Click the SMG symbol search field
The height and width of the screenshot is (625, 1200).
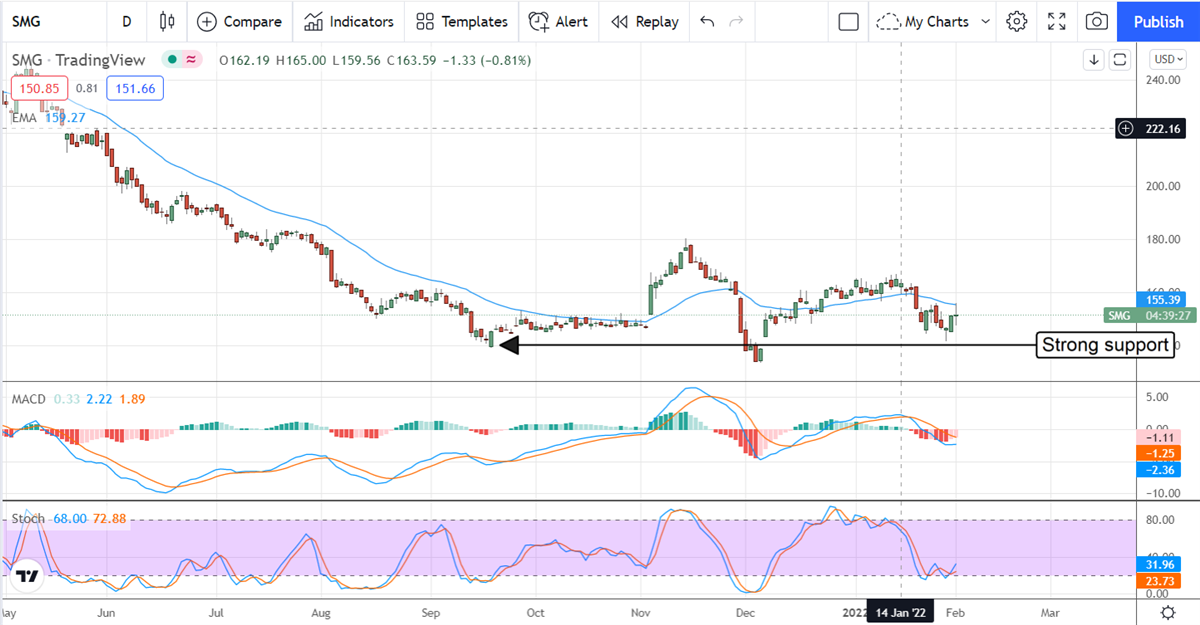pos(40,21)
